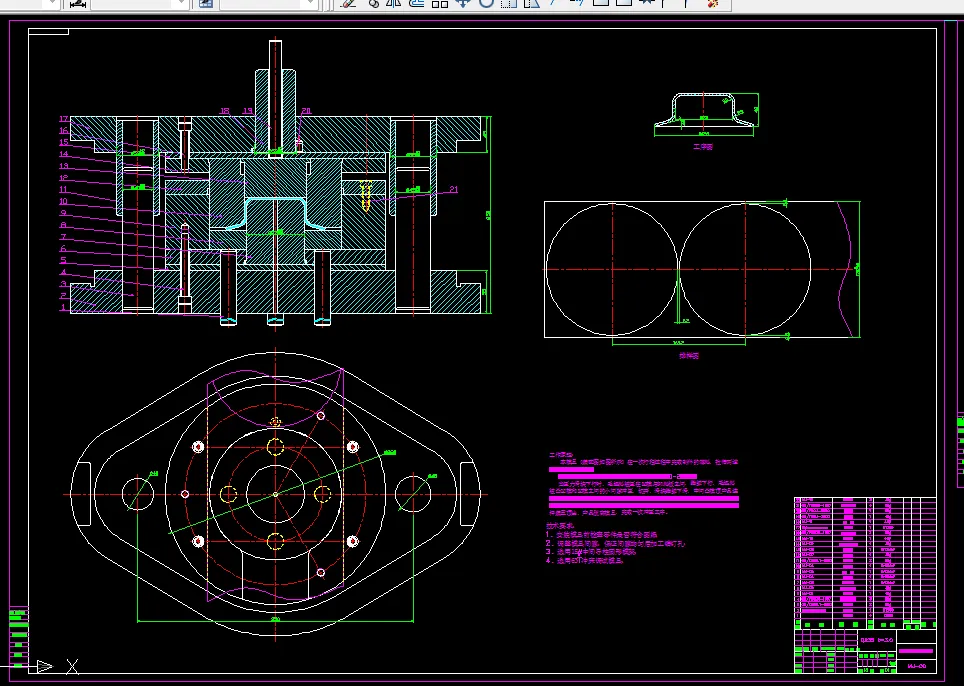
Task: Select part callout number 3
Action: [63, 285]
